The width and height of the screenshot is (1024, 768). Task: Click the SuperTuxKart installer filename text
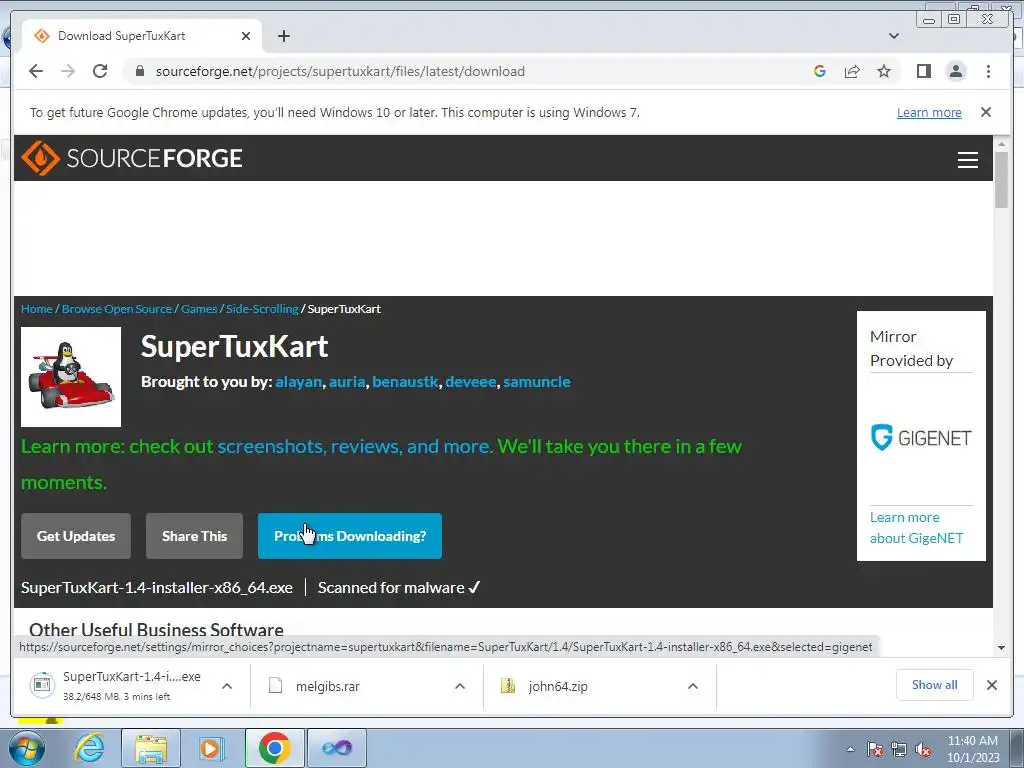(157, 588)
